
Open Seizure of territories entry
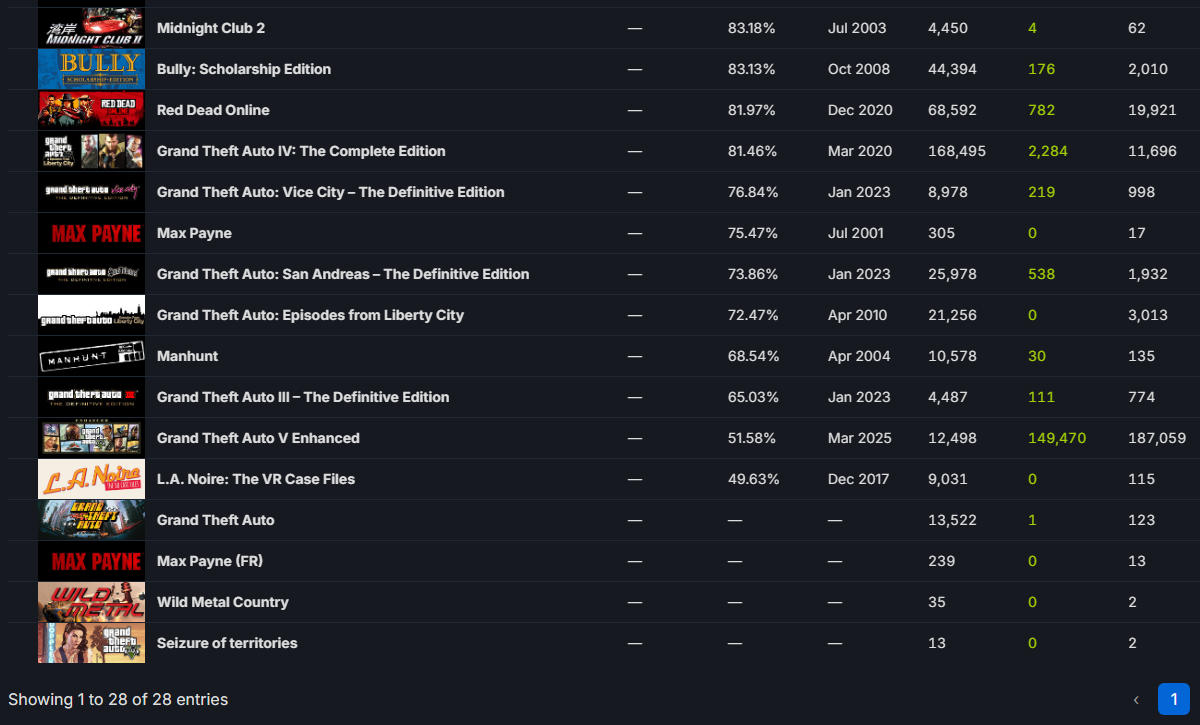(x=227, y=643)
